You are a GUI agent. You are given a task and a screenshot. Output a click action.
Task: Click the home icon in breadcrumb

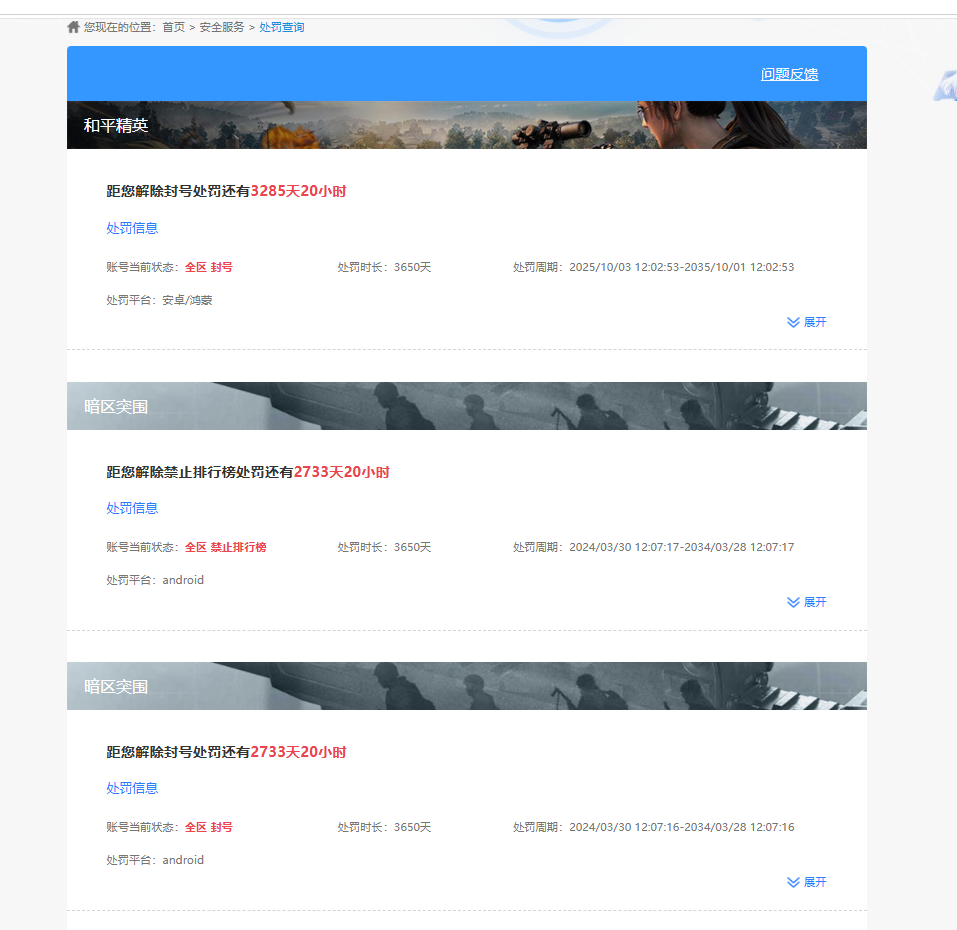pos(73,27)
